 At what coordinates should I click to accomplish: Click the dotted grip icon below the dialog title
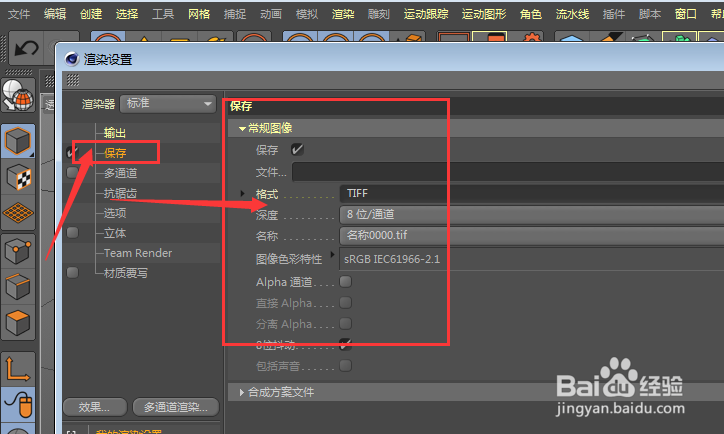point(73,80)
